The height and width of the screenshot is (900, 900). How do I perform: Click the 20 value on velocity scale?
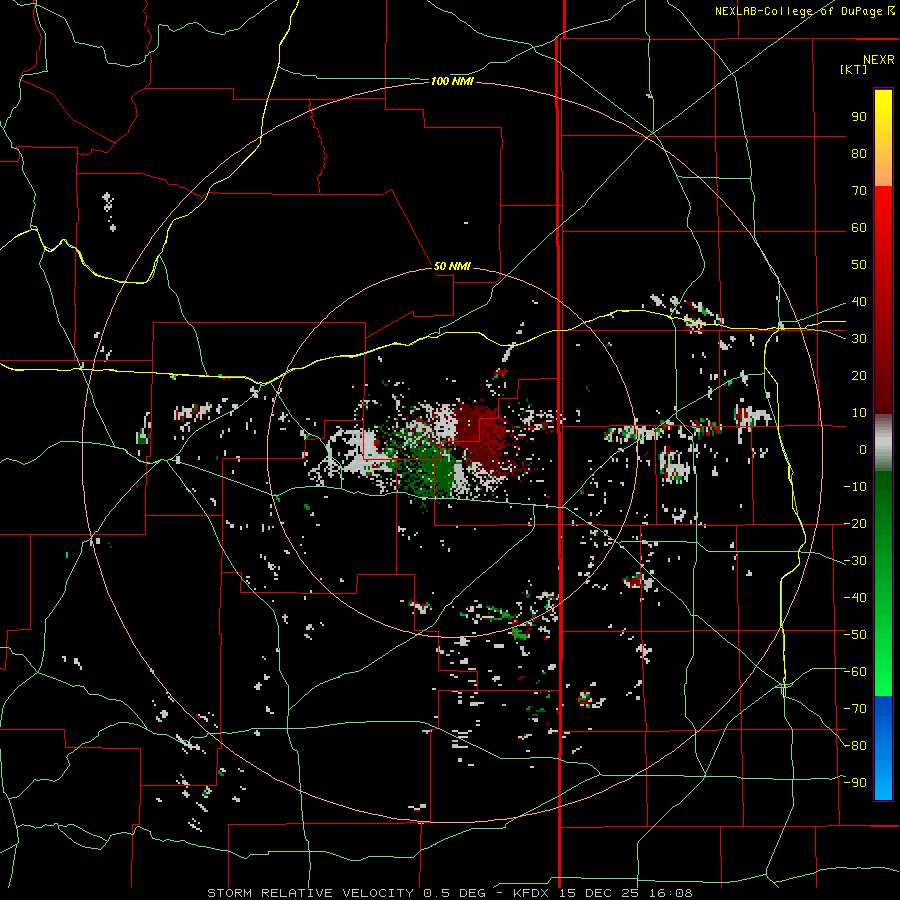pos(859,375)
